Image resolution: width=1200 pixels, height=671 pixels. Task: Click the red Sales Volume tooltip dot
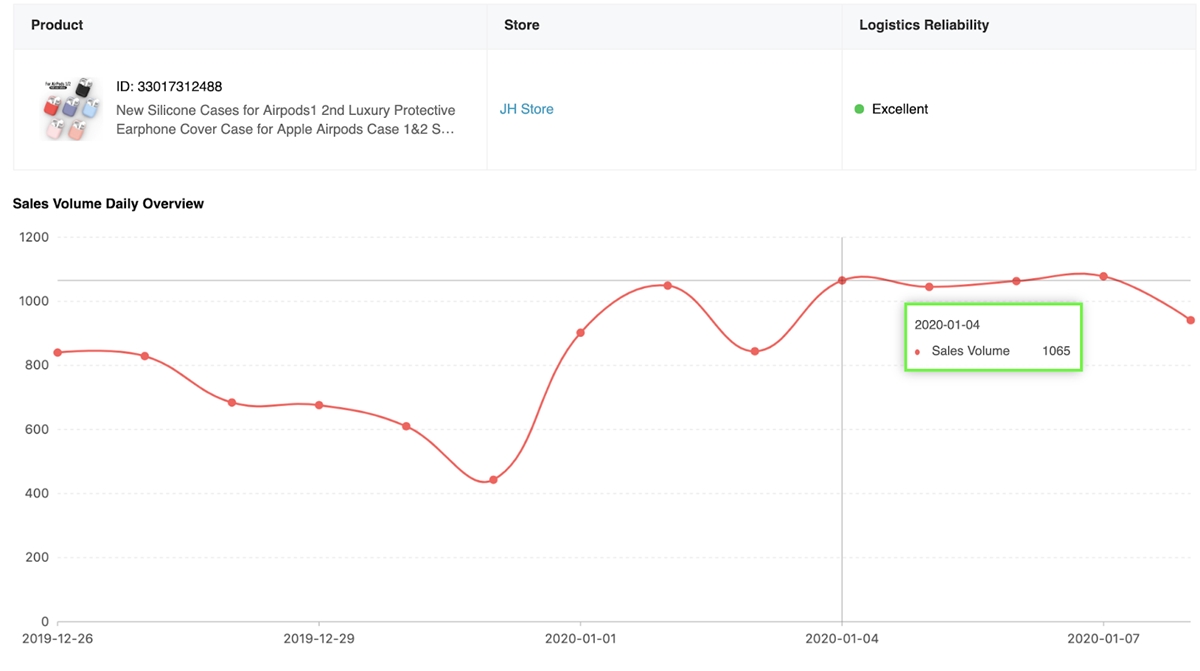918,352
